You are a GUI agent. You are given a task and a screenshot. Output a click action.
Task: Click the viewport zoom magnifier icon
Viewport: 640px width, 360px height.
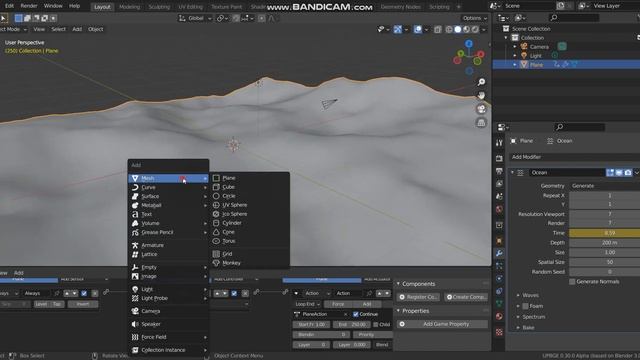(x=481, y=82)
